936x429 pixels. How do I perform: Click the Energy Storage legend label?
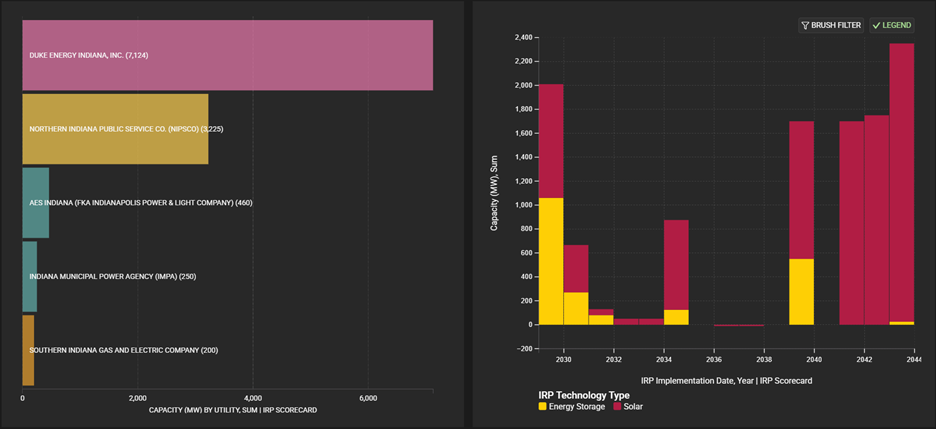click(x=577, y=407)
